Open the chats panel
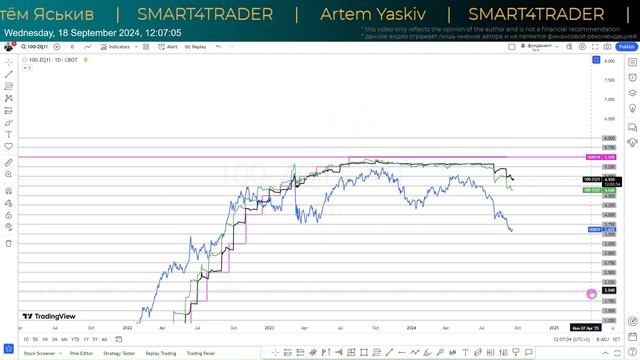The image size is (640, 360). point(632,127)
